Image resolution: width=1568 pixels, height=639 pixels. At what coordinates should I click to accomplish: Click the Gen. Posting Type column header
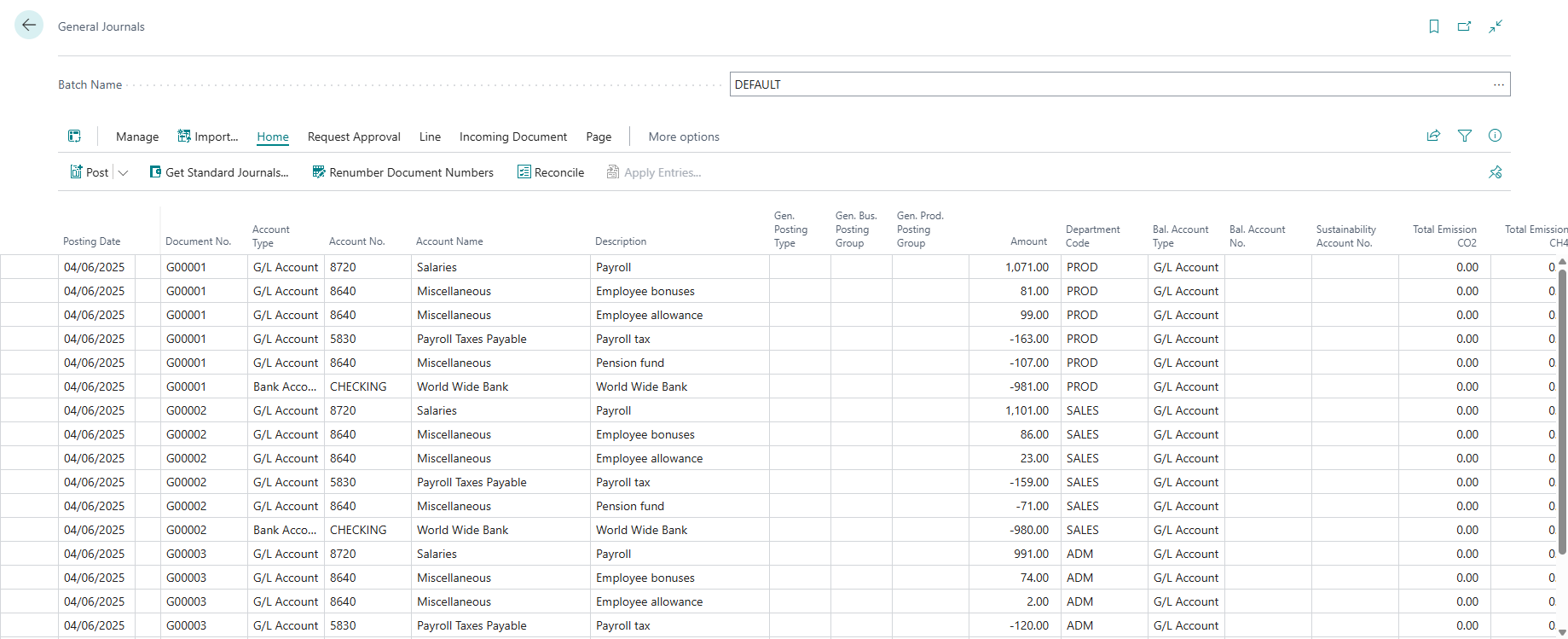coord(790,229)
